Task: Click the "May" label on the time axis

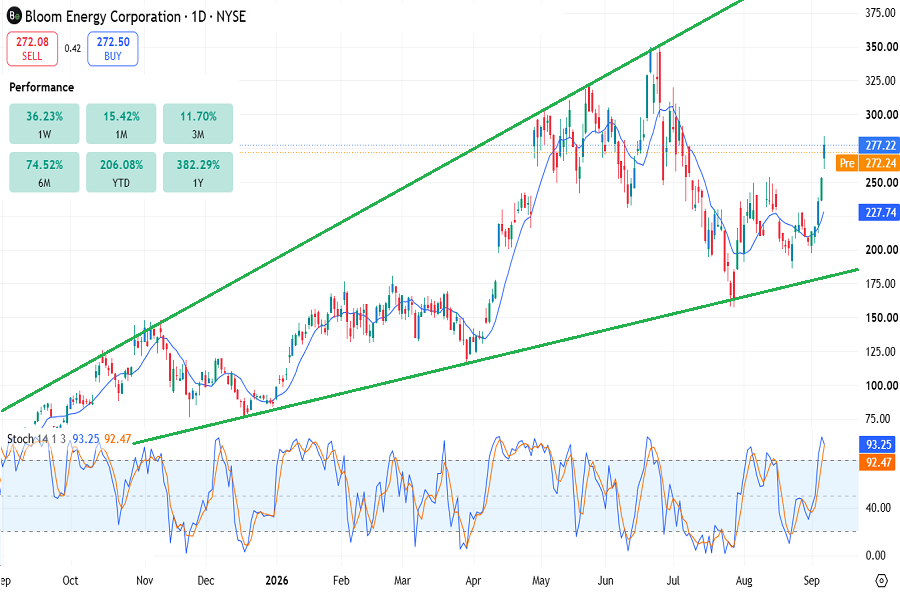Action: coord(541,580)
